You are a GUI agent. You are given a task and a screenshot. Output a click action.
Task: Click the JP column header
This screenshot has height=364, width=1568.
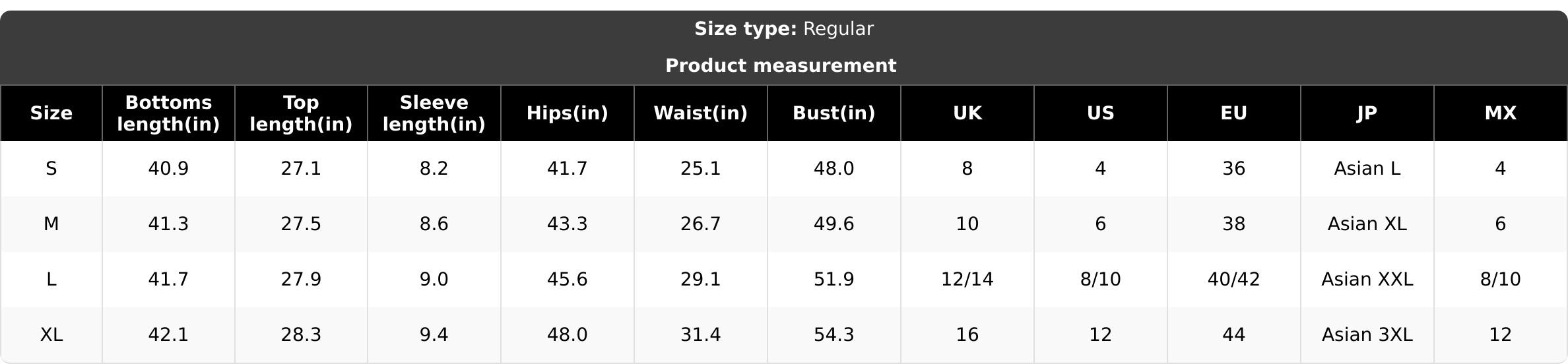coord(1367,113)
